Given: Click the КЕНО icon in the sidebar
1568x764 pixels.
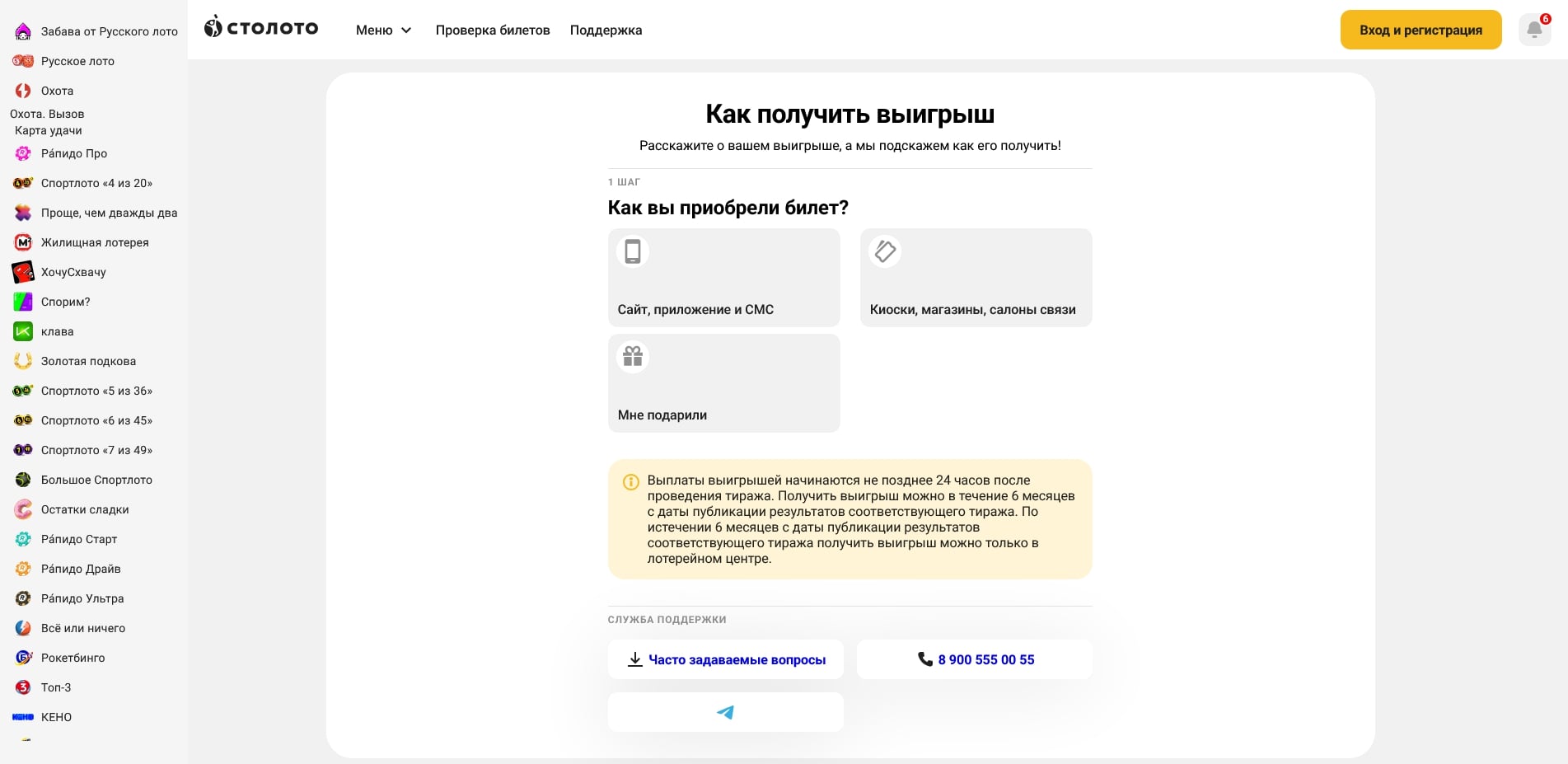Looking at the screenshot, I should (x=22, y=717).
